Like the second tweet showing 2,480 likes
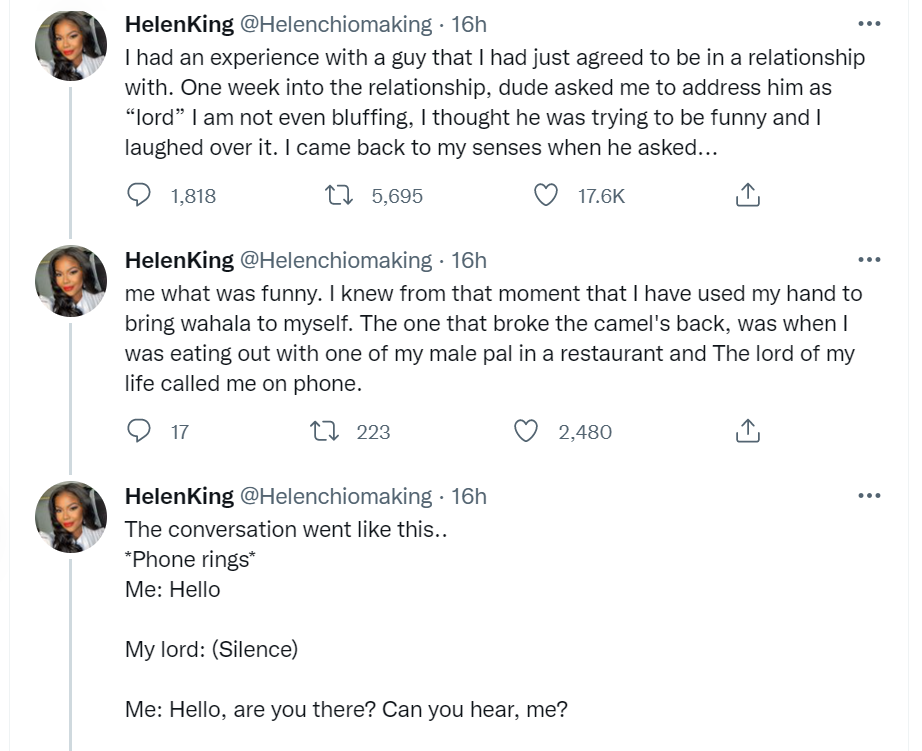Screen dimensions: 922x751 pos(526,430)
